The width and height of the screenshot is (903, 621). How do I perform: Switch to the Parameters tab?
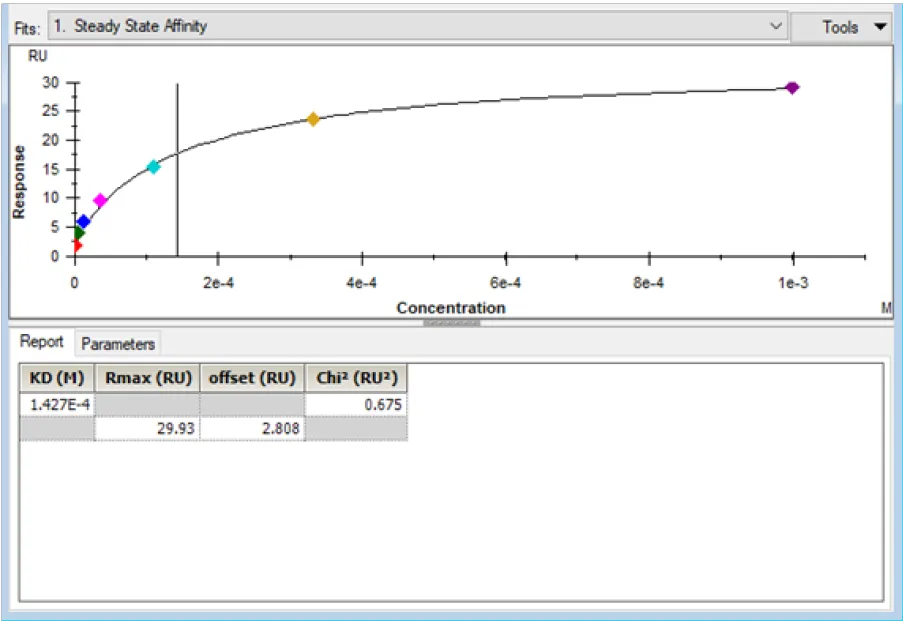(118, 344)
